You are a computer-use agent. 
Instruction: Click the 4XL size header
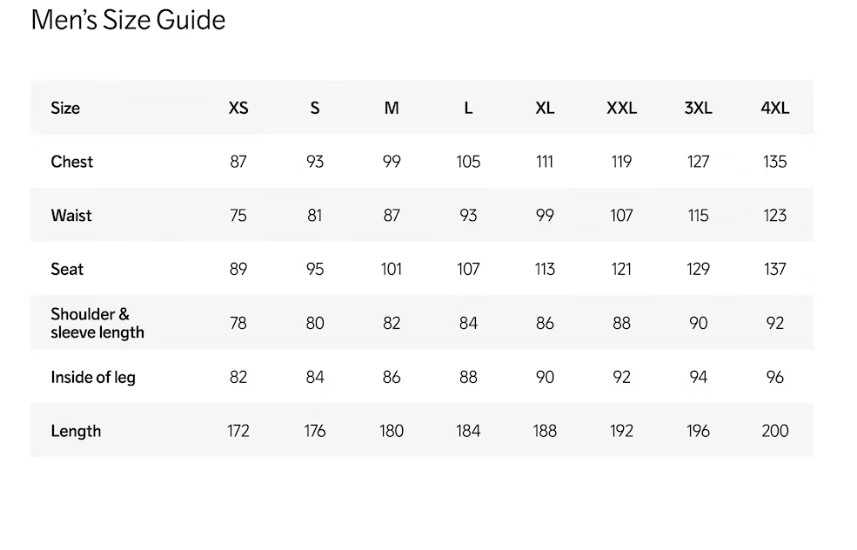pos(775,108)
